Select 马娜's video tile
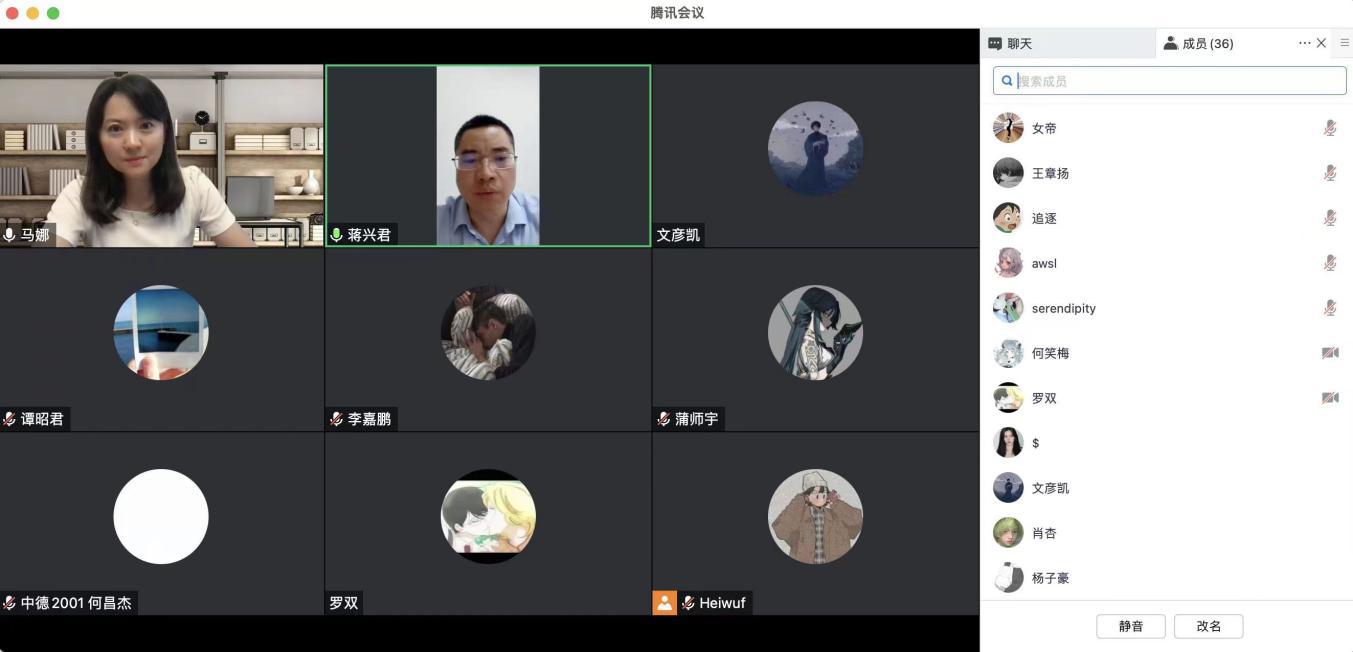 pyautogui.click(x=161, y=156)
